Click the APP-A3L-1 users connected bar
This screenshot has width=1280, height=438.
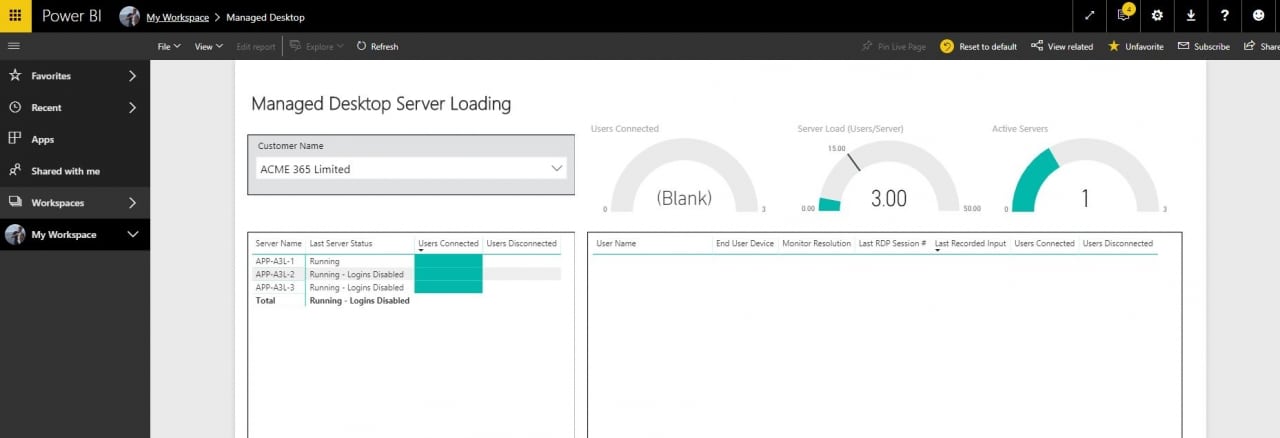coord(448,261)
